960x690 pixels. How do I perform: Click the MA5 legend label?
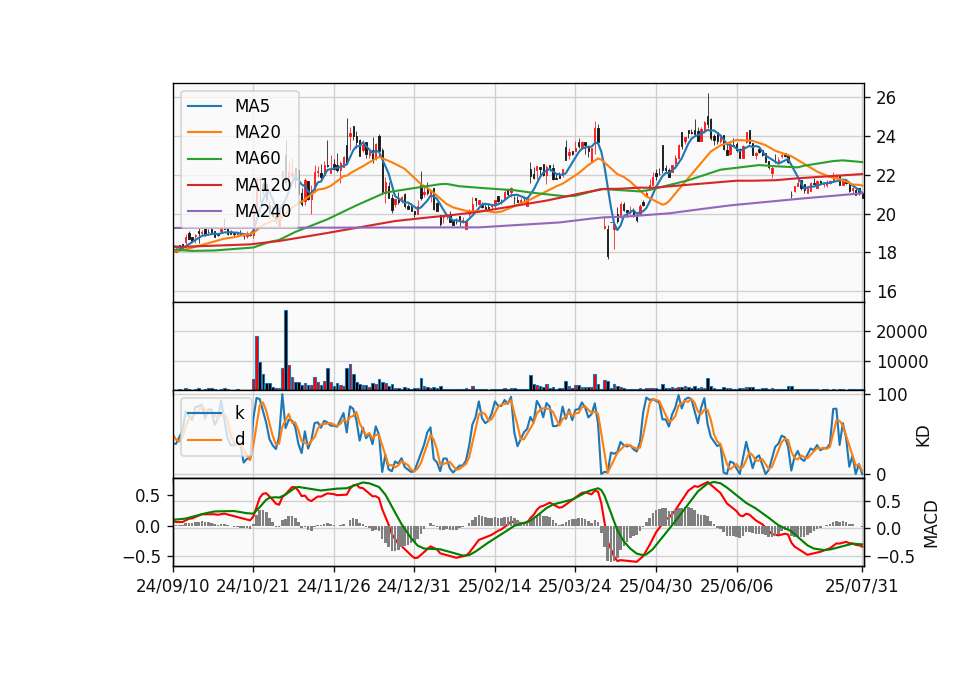pyautogui.click(x=252, y=106)
